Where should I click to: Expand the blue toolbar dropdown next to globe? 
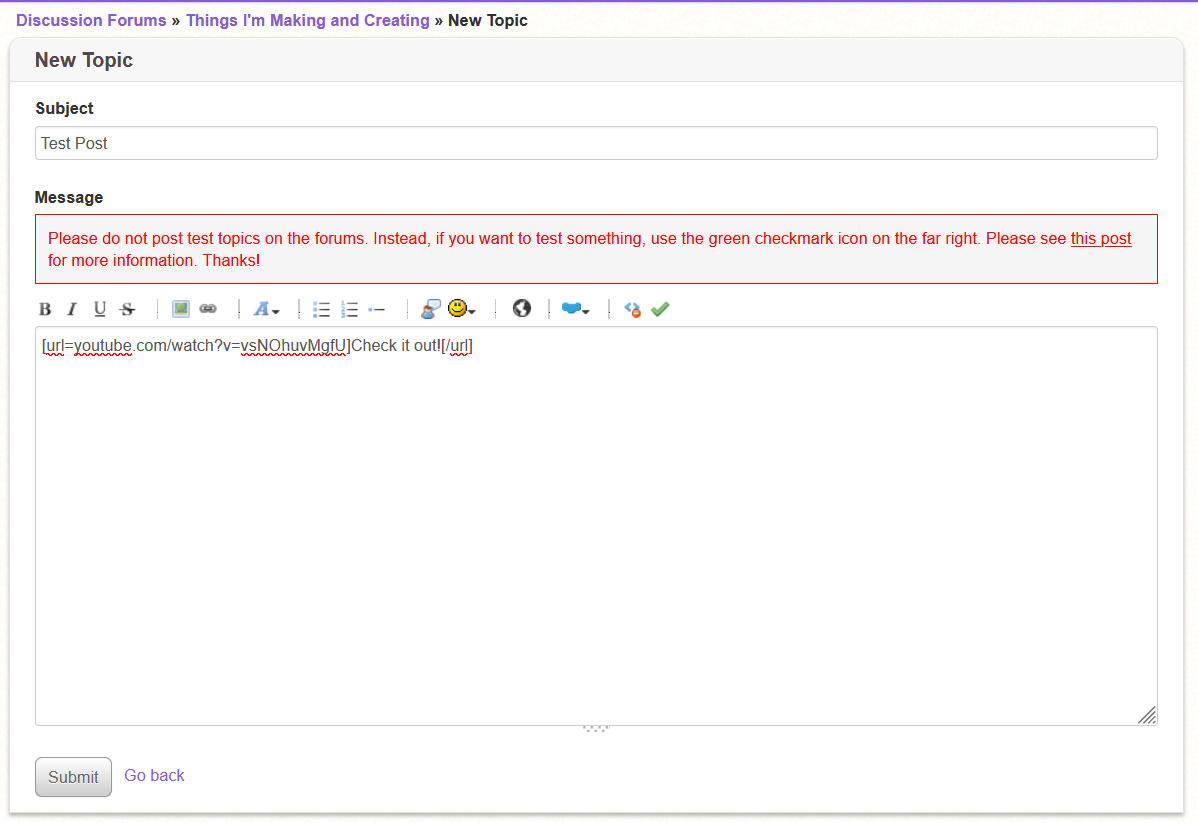tap(575, 309)
